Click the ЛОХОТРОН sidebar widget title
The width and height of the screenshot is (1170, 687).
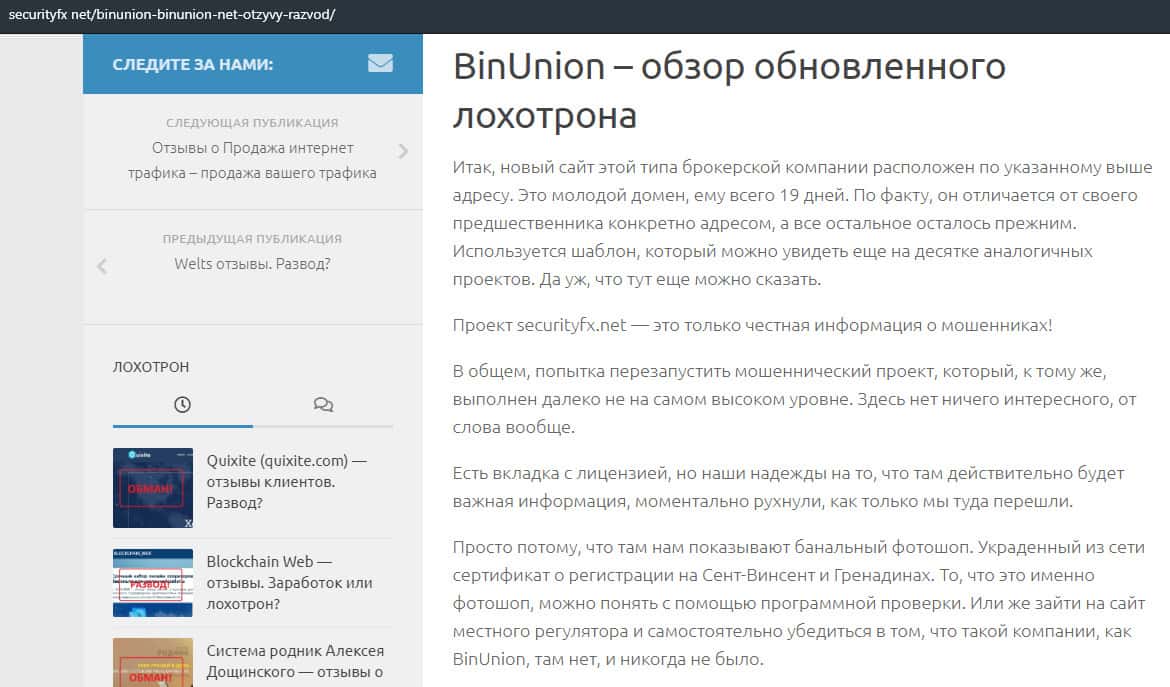pos(151,367)
